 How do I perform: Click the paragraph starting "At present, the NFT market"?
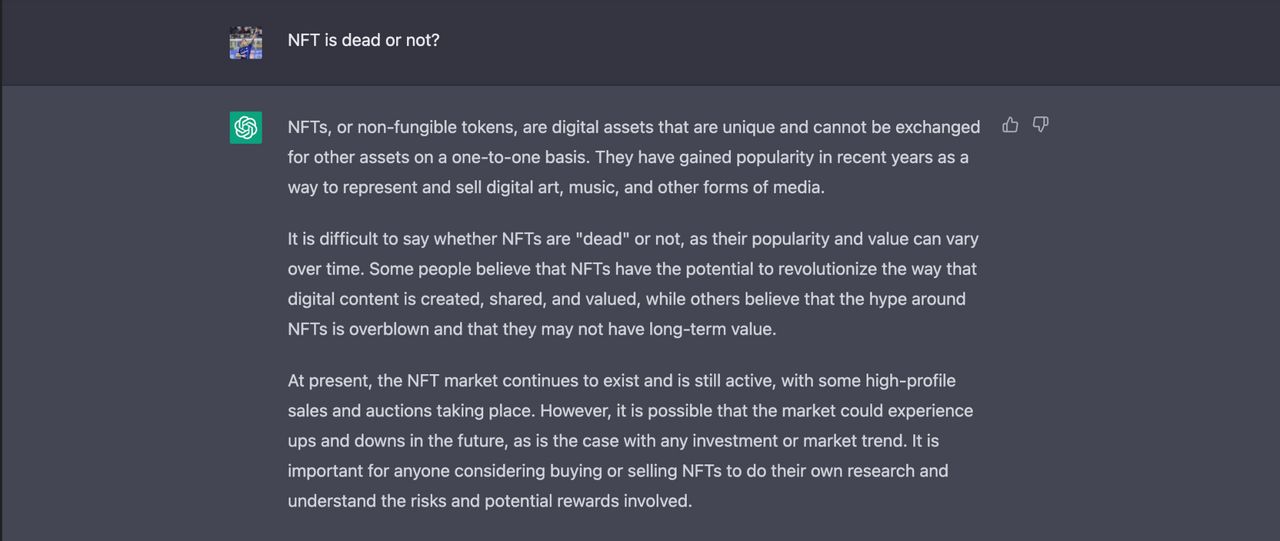click(630, 440)
